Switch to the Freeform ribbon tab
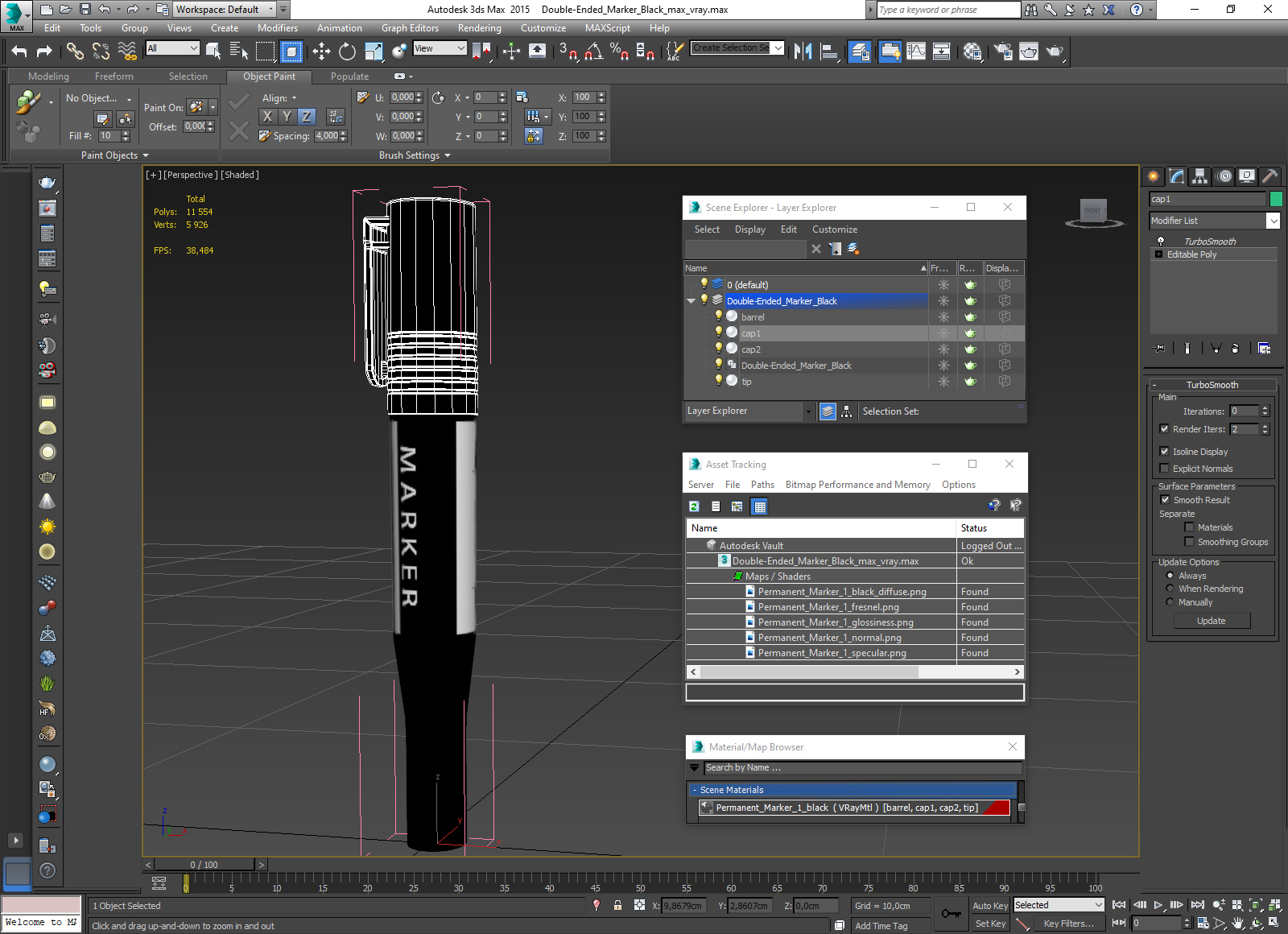This screenshot has height=934, width=1288. (114, 76)
